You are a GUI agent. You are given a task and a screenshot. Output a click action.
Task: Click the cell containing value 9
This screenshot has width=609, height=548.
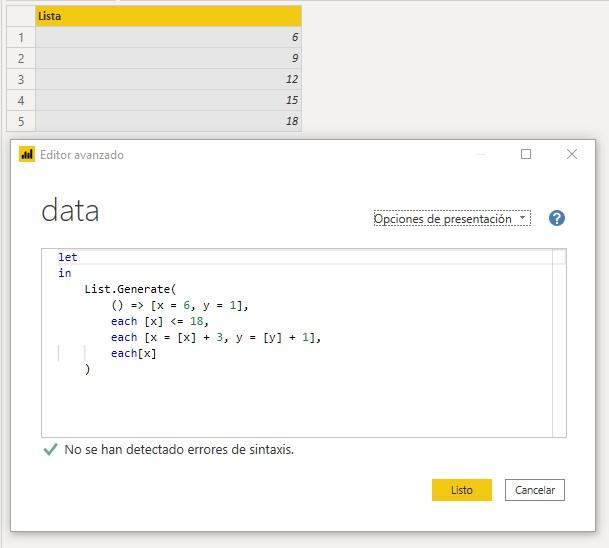point(168,59)
